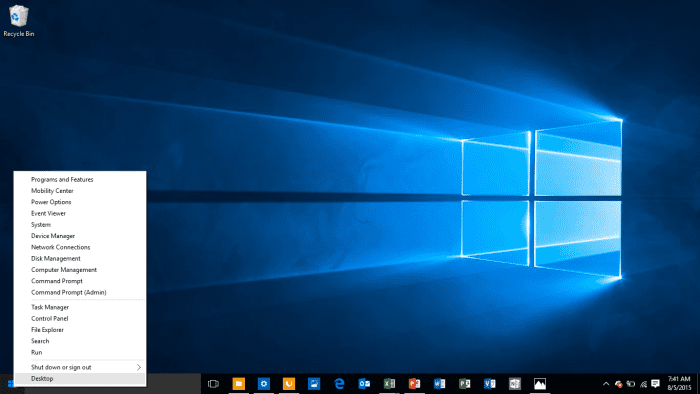Viewport: 700px width, 394px height.
Task: Open the Recycle Bin desktop icon
Action: tap(18, 21)
